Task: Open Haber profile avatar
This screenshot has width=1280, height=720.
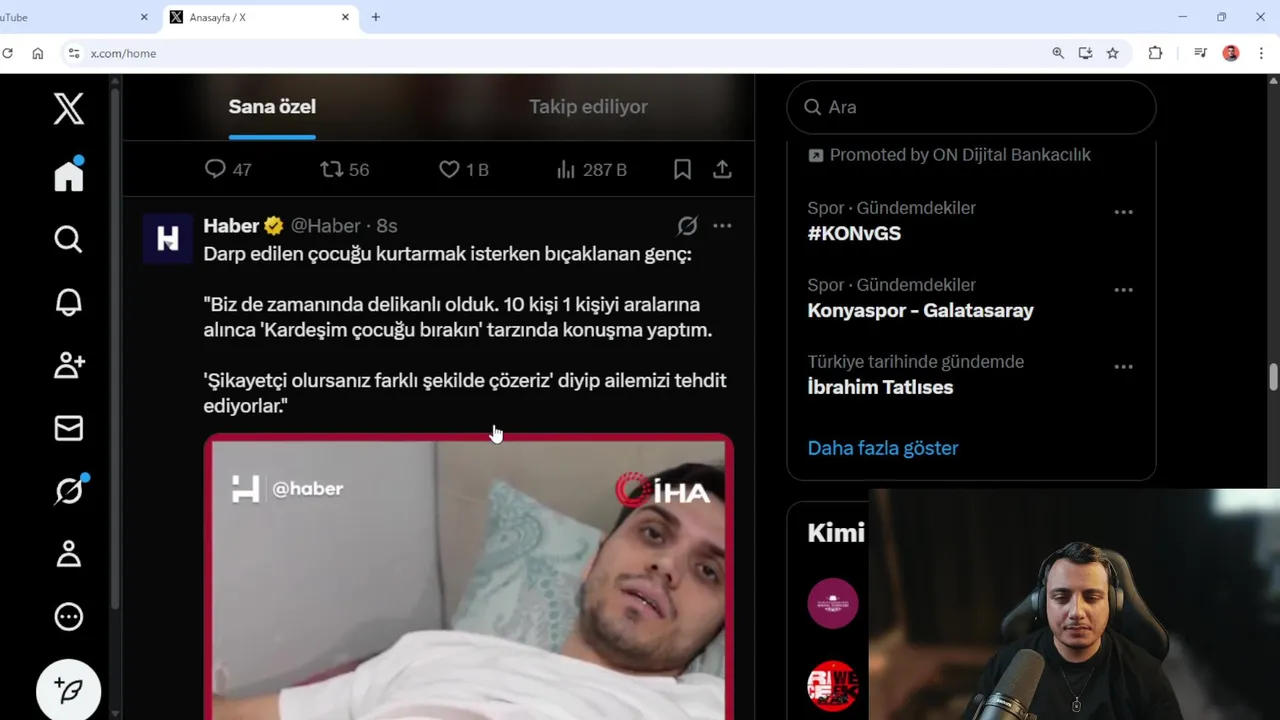Action: tap(167, 238)
